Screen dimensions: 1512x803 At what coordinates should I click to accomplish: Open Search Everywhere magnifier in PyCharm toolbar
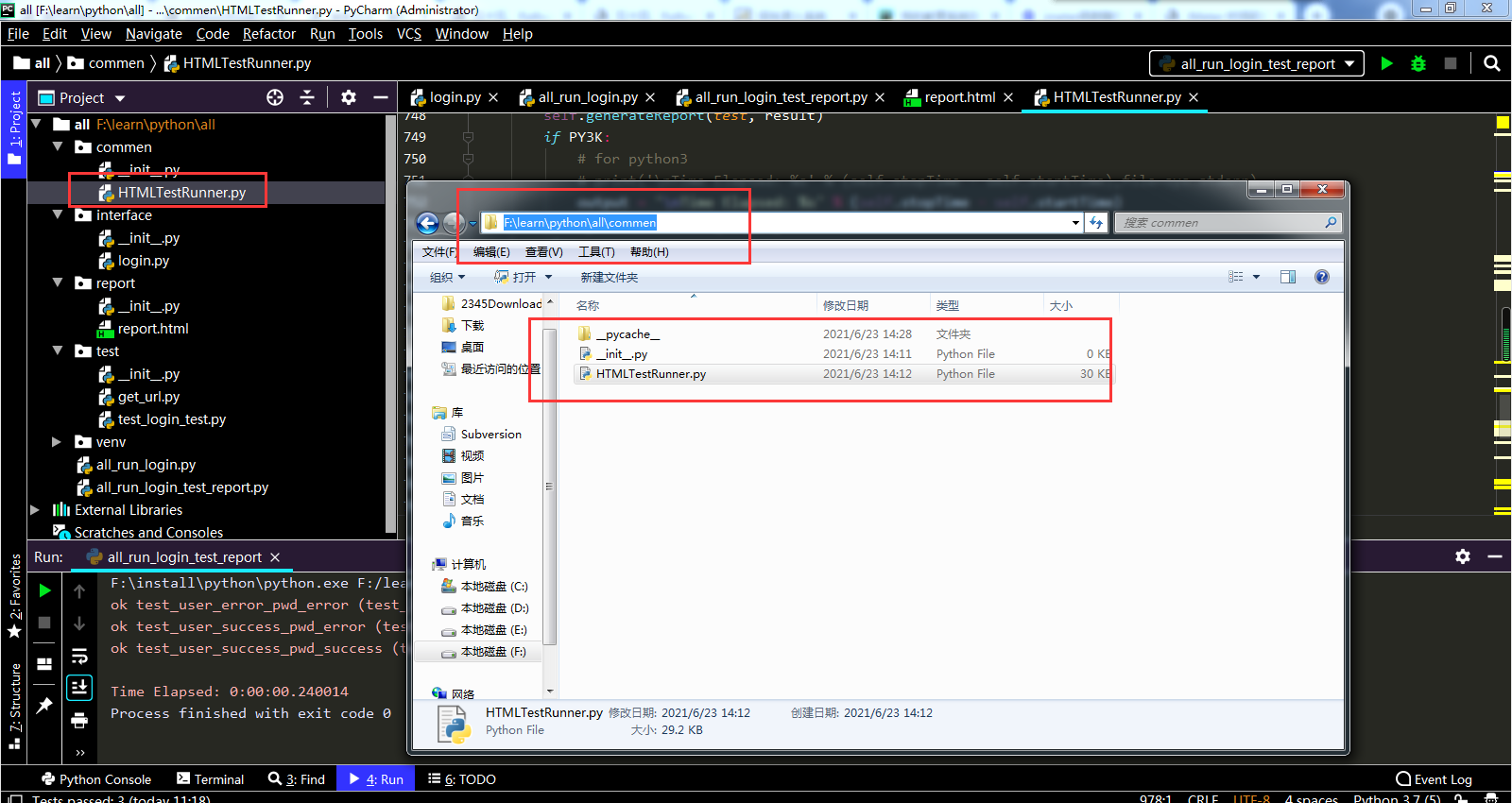pos(1492,63)
